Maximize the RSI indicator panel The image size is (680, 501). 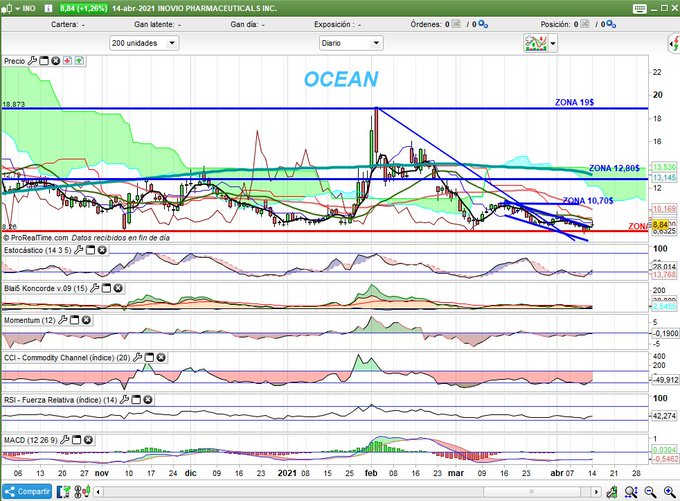pyautogui.click(x=136, y=399)
